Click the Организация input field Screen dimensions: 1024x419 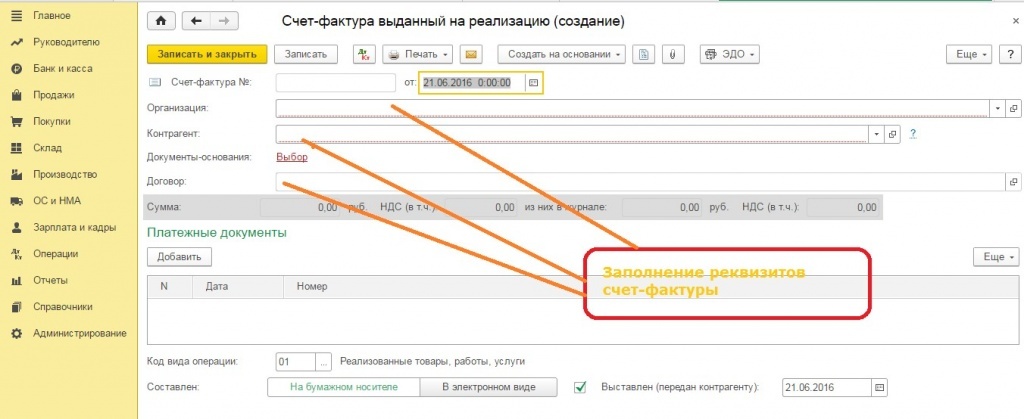pos(633,108)
